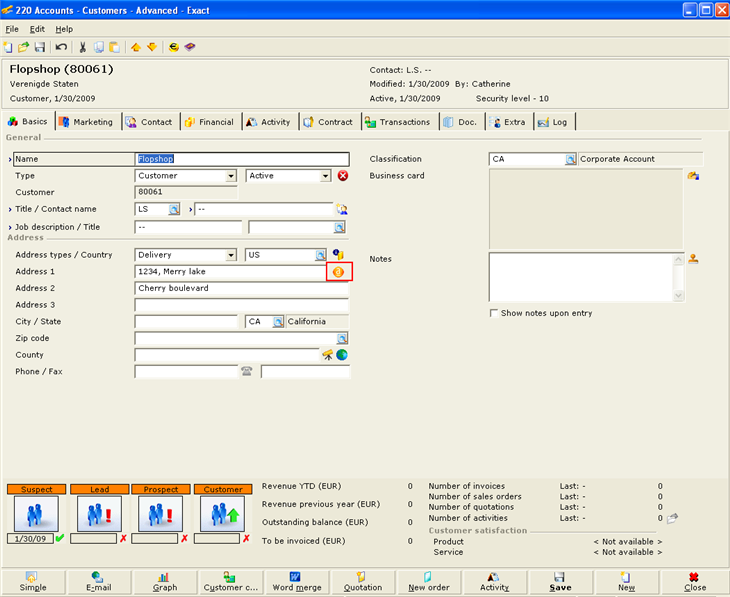Click the Save disk icon in toolbar
The image size is (730, 597).
(40, 47)
